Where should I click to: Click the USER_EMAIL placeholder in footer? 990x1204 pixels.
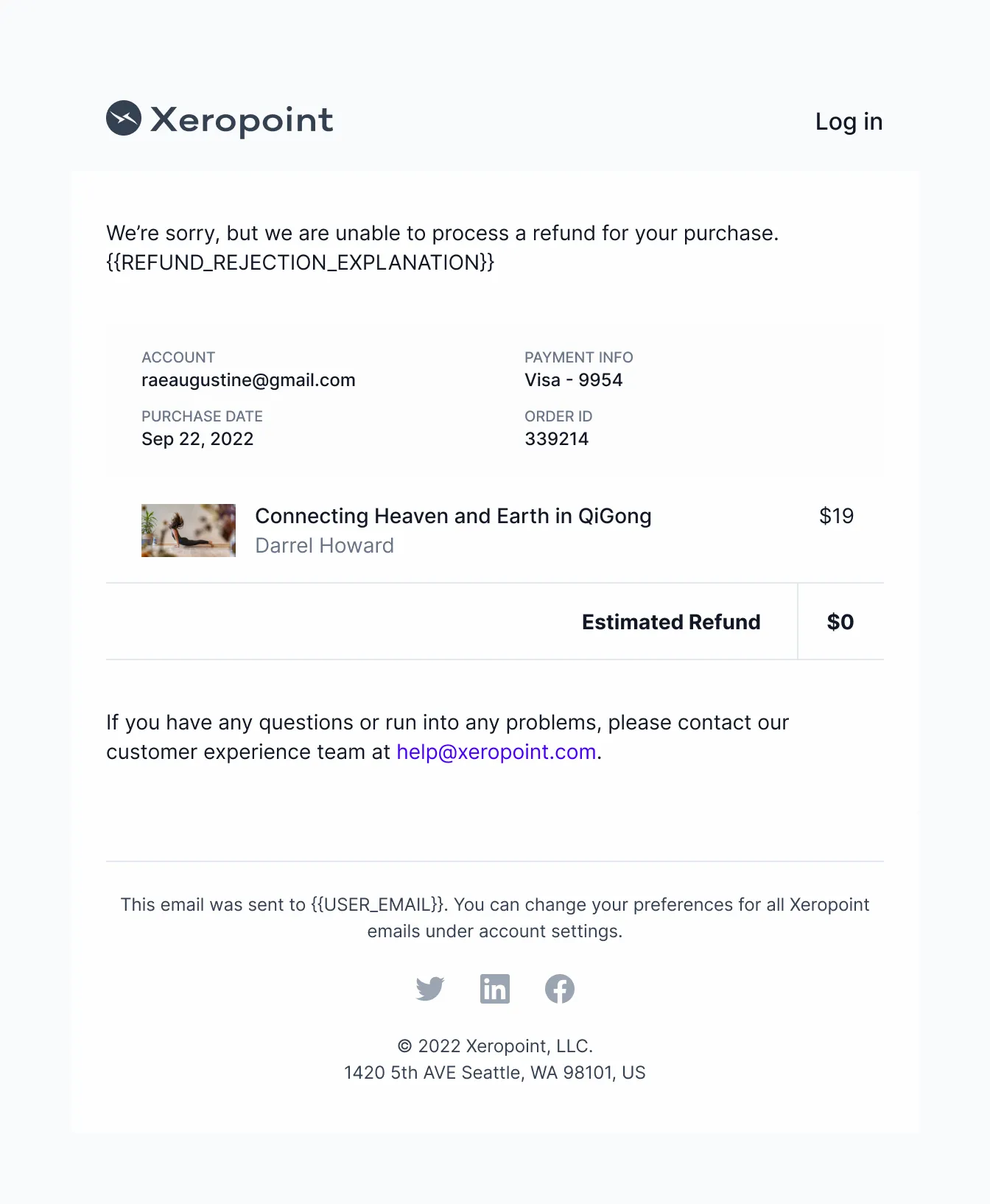pos(379,904)
